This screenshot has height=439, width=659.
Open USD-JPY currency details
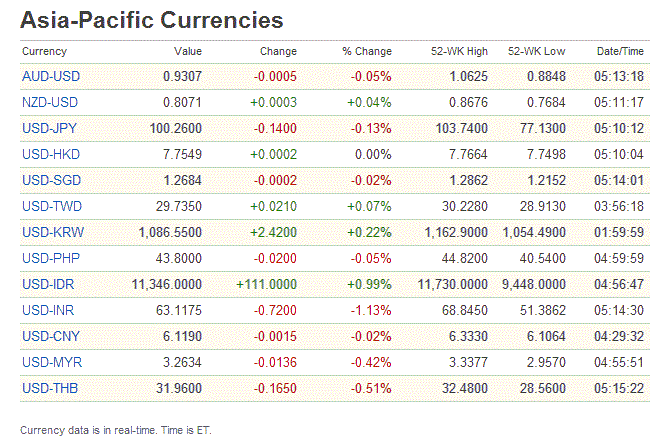click(49, 129)
